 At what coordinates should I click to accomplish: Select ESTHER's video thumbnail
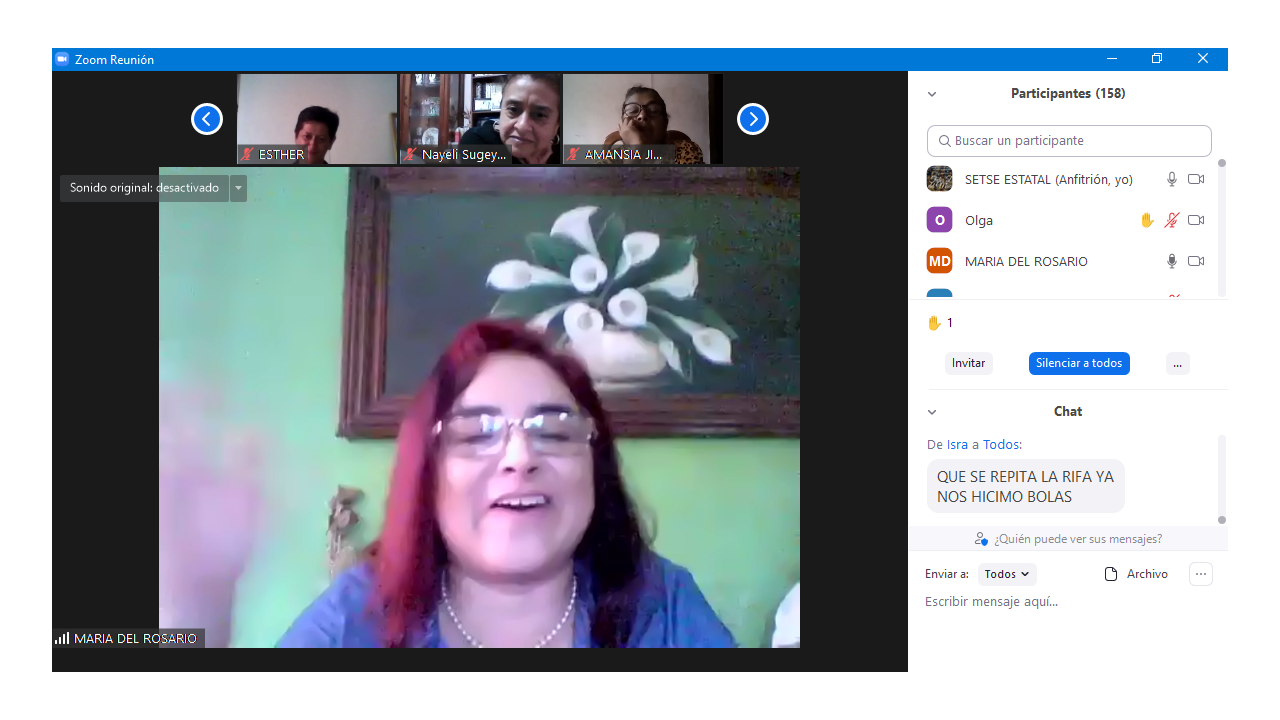317,119
